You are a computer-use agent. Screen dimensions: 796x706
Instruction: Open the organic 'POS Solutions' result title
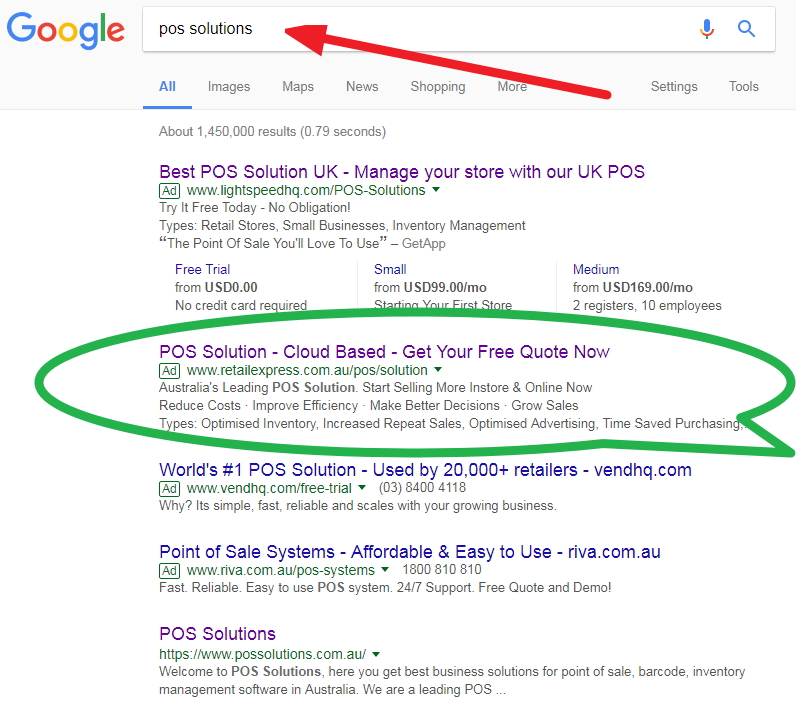pos(217,634)
